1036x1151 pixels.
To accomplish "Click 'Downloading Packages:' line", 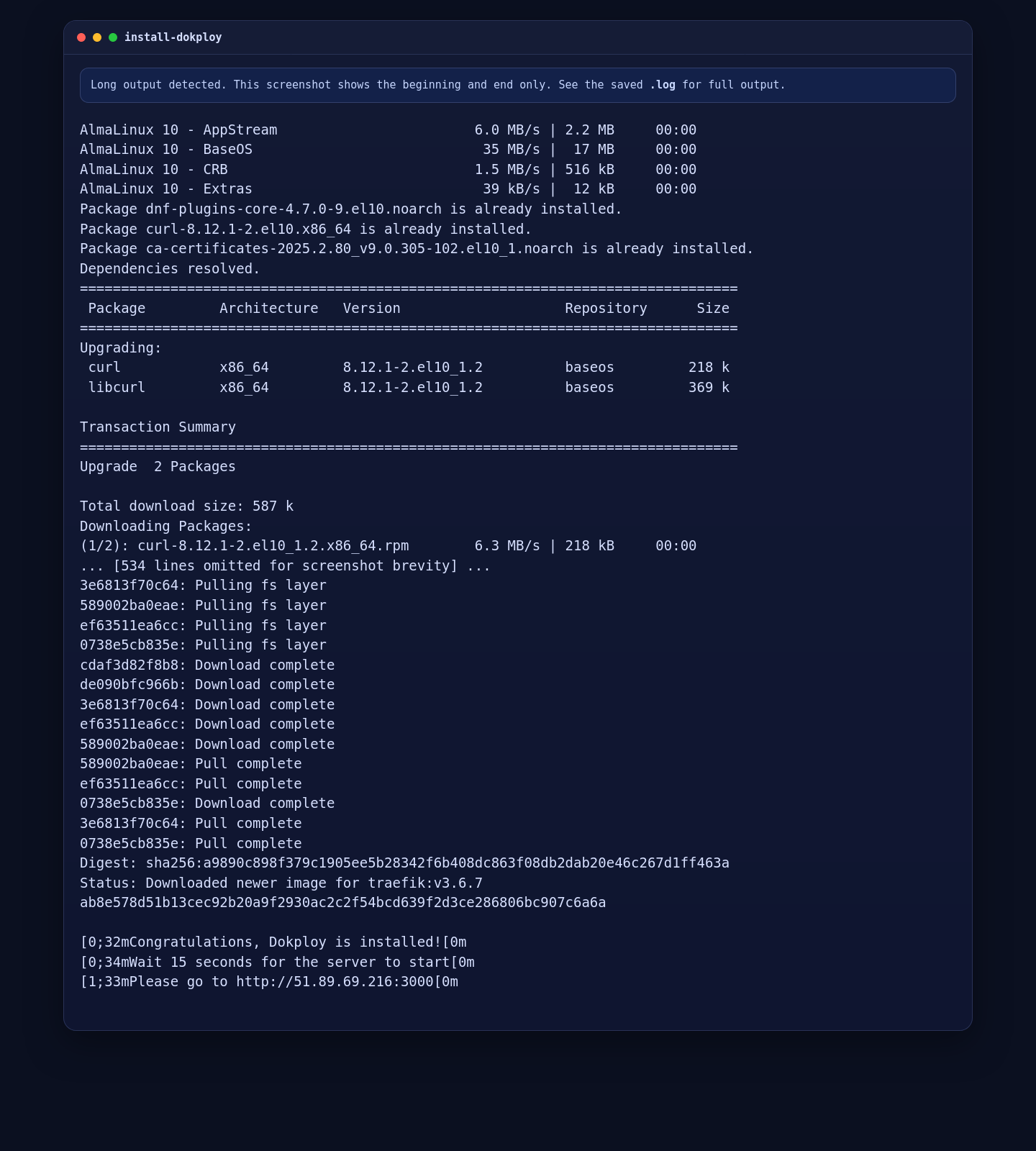I will coord(166,527).
